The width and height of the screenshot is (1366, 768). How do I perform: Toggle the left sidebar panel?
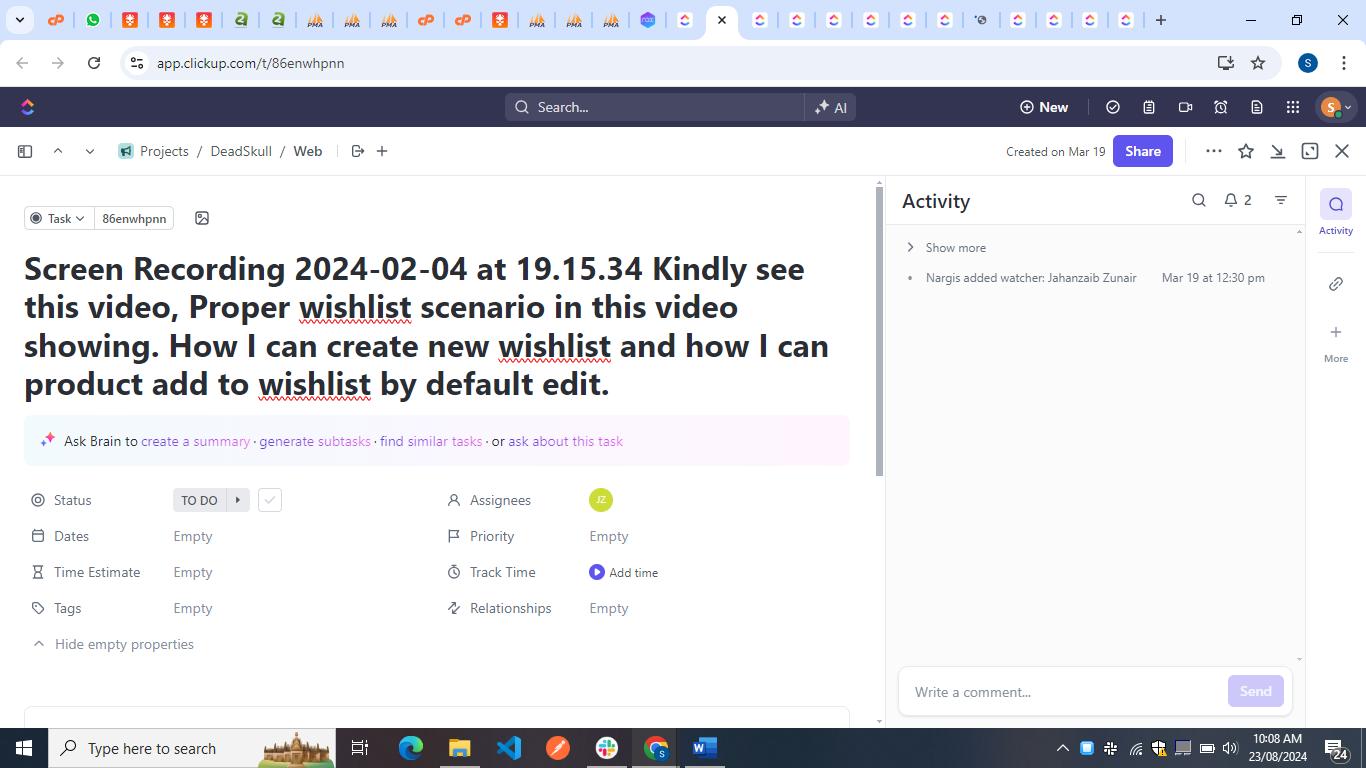point(25,151)
